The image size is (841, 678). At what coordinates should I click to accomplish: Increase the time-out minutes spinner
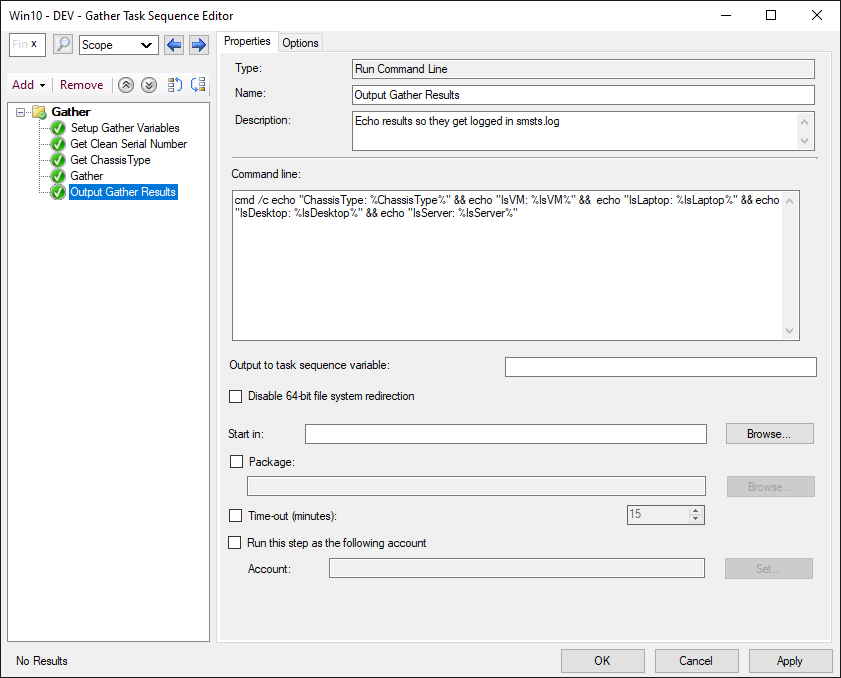pos(696,511)
